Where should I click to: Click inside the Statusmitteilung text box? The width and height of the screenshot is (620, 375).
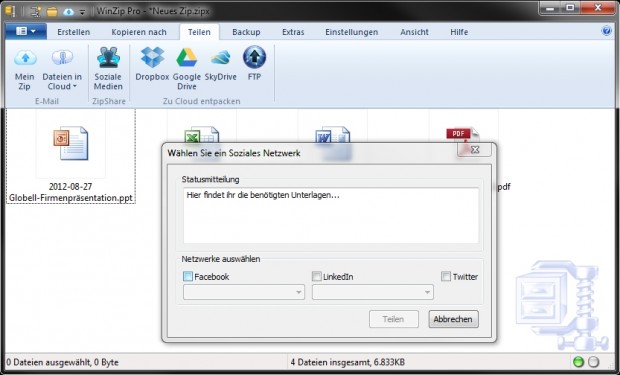coord(331,216)
